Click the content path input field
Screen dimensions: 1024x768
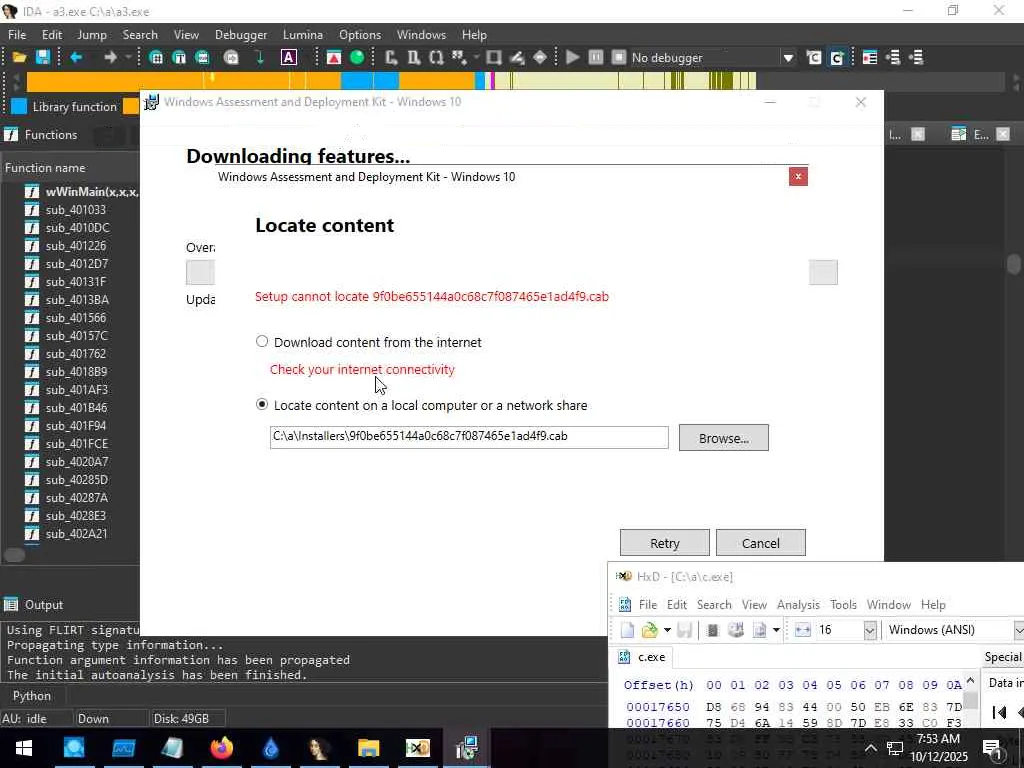click(x=469, y=437)
